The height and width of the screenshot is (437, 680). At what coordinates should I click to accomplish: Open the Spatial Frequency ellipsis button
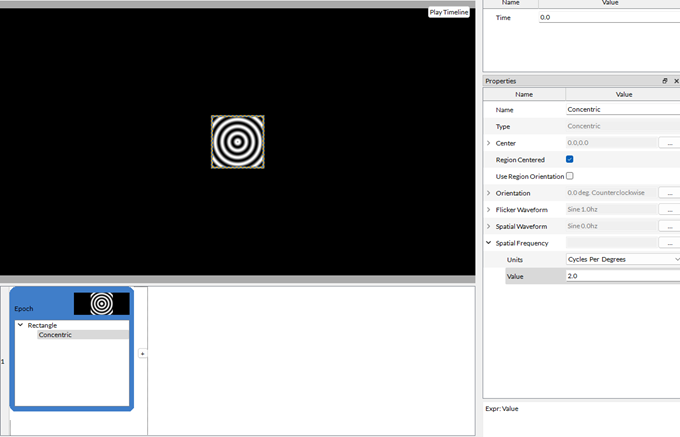[668, 243]
